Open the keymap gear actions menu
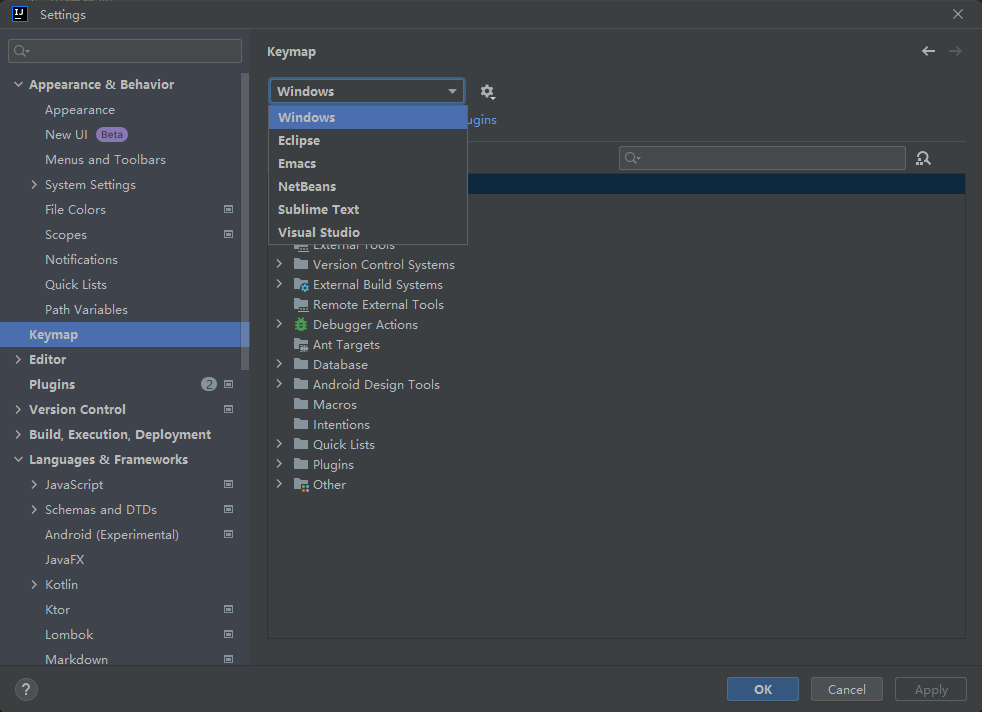 487,92
